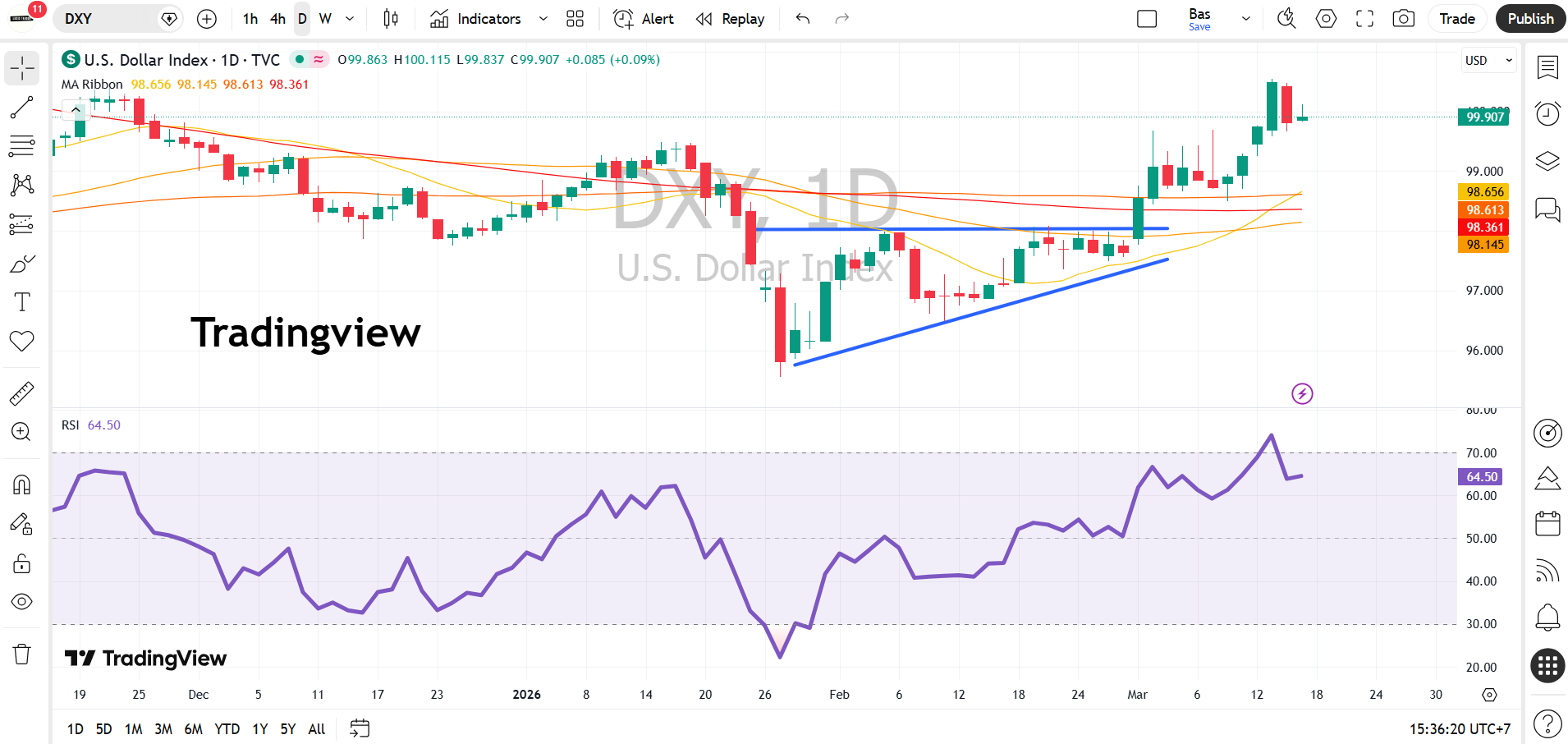Image resolution: width=1568 pixels, height=744 pixels.
Task: Open the Object Tree layers panel
Action: click(1547, 161)
